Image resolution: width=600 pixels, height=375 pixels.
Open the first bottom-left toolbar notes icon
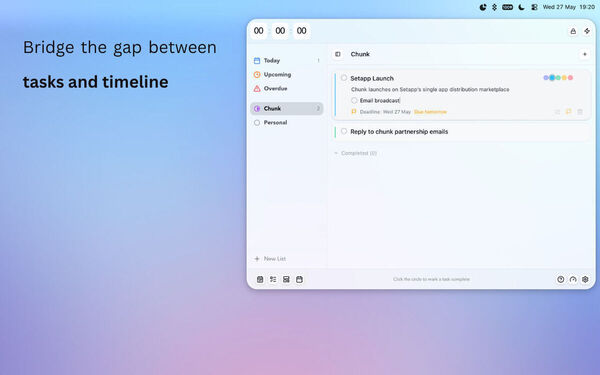tap(260, 279)
